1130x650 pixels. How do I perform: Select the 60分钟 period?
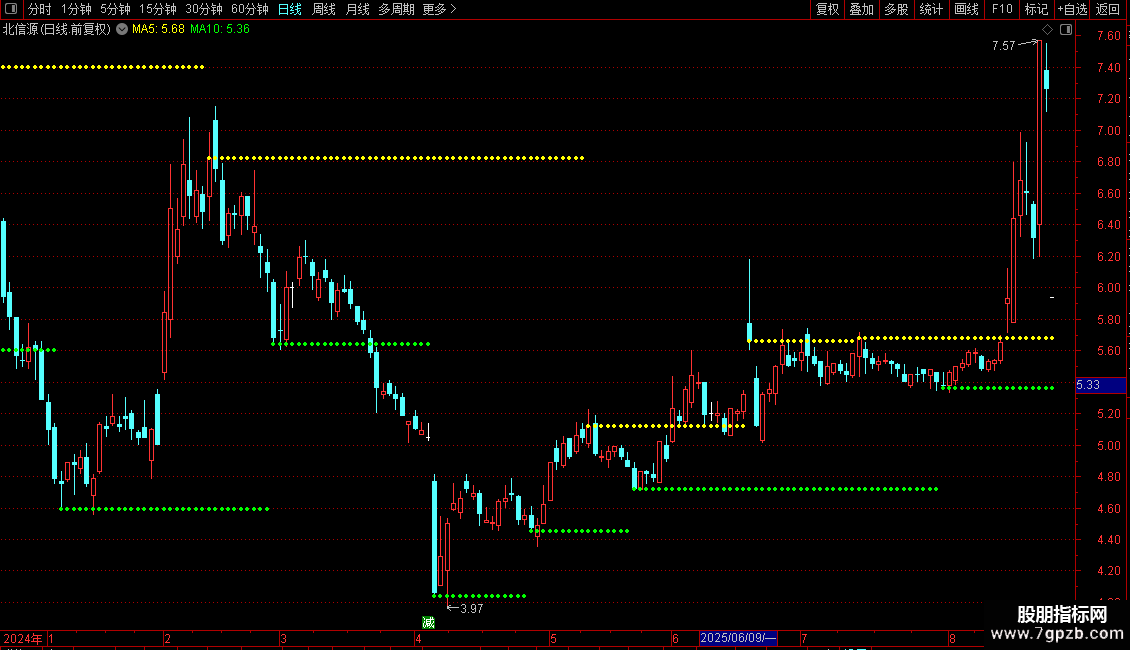[x=249, y=9]
